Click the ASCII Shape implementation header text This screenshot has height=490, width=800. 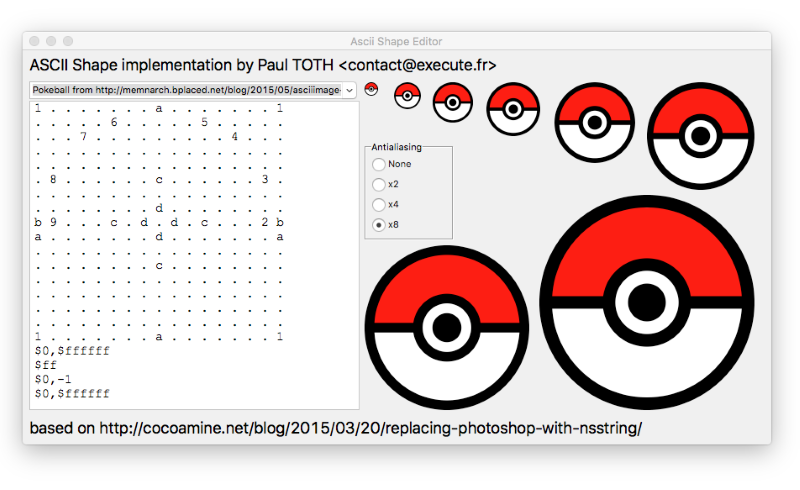coord(263,65)
